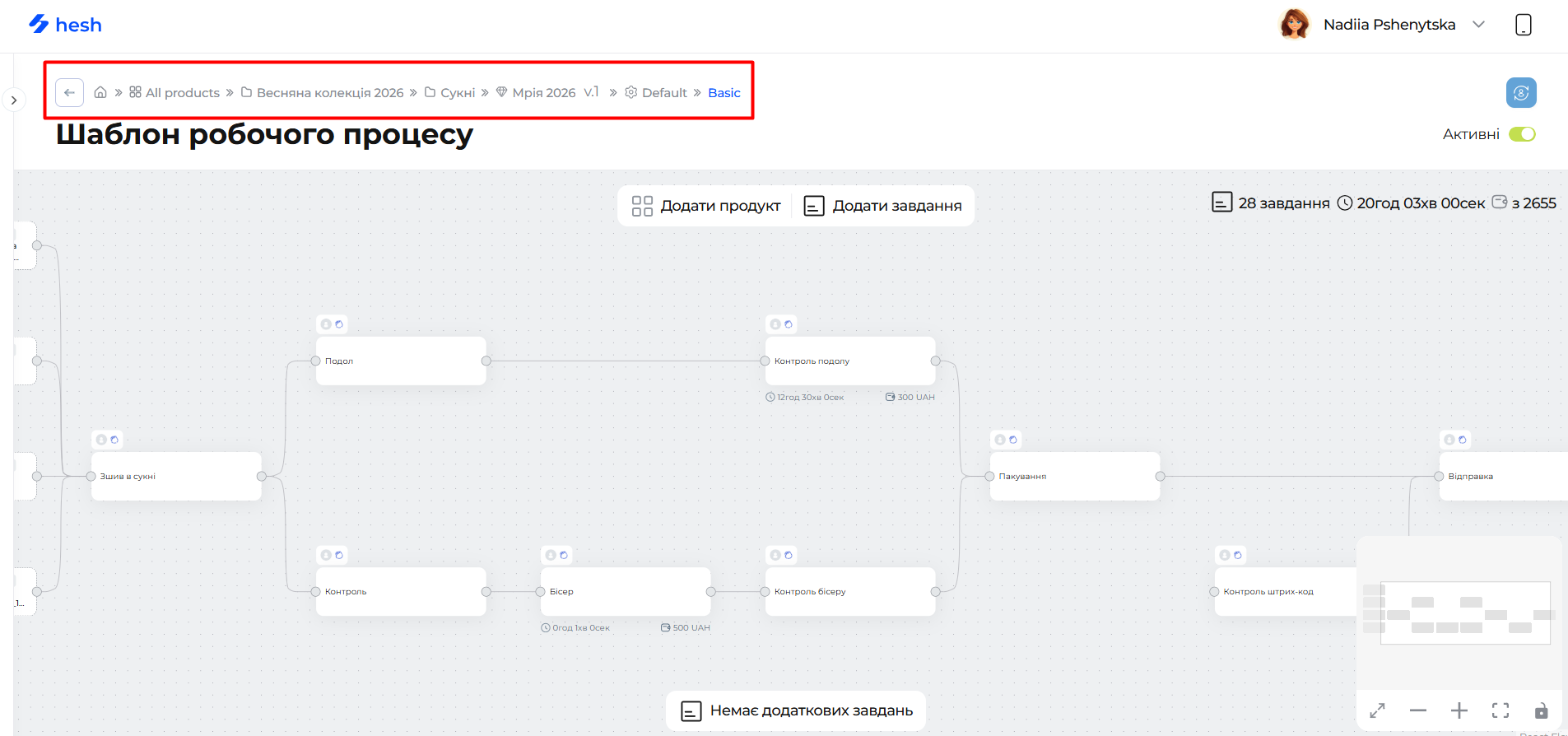Toggle the Активні switch

(1522, 134)
